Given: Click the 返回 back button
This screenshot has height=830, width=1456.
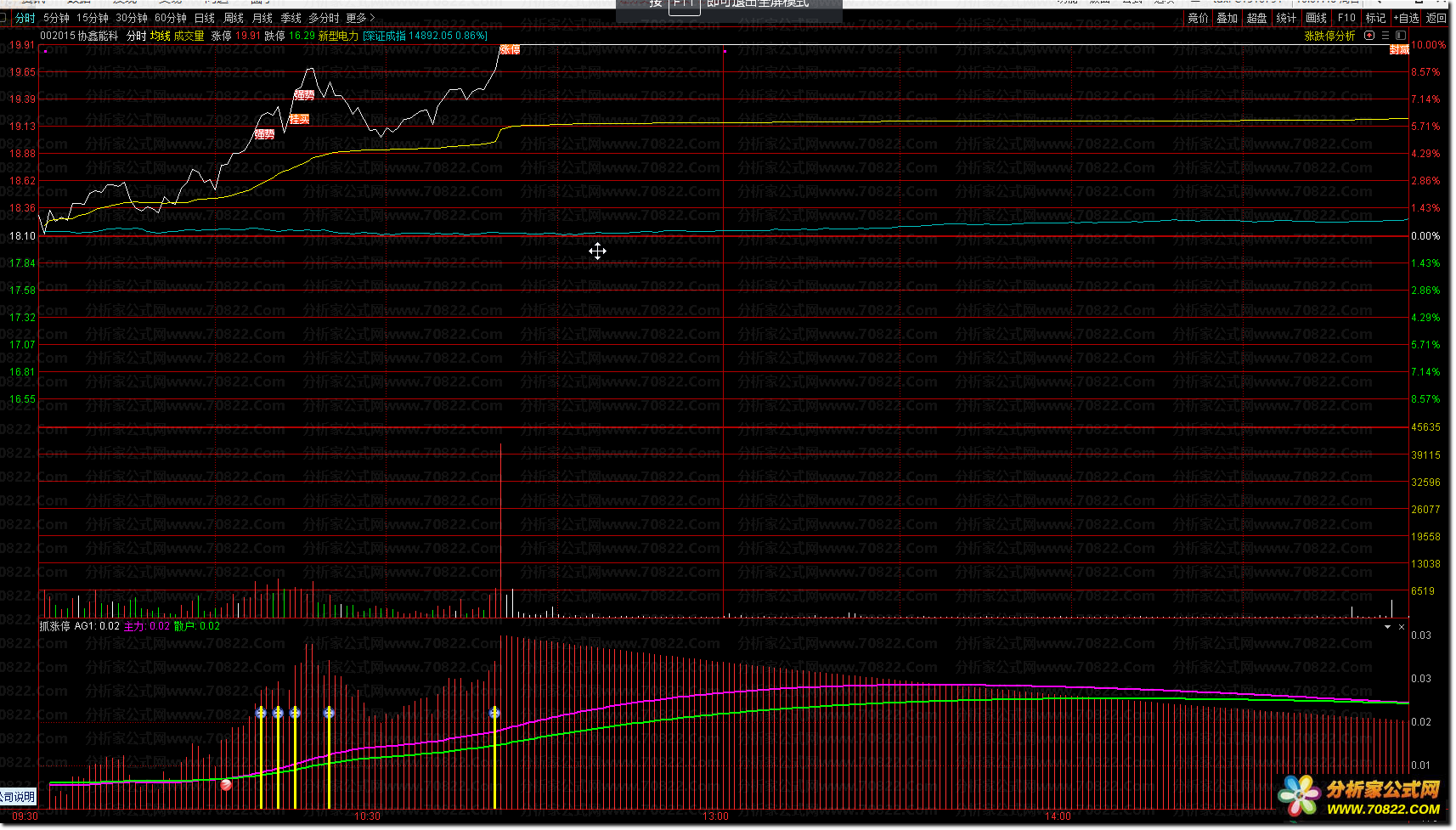Looking at the screenshot, I should [x=1436, y=18].
